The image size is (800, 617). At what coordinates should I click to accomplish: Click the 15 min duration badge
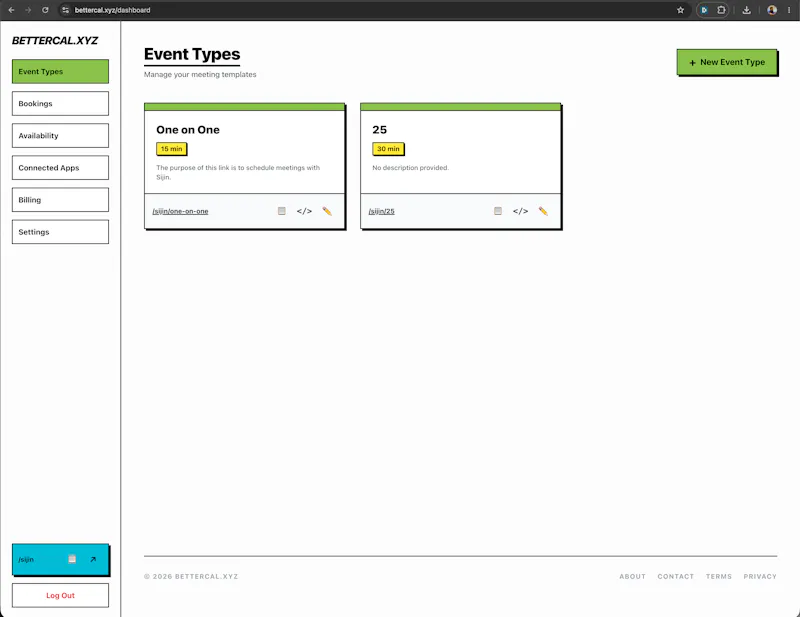[x=171, y=149]
